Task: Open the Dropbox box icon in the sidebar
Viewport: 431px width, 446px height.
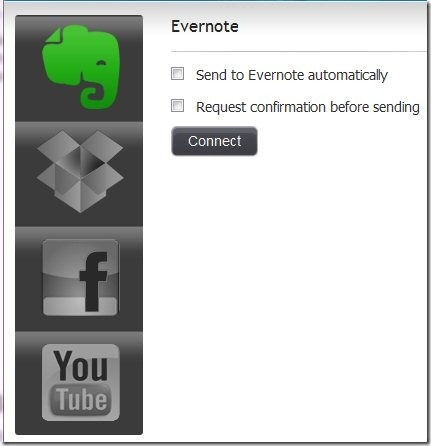Action: (x=80, y=171)
